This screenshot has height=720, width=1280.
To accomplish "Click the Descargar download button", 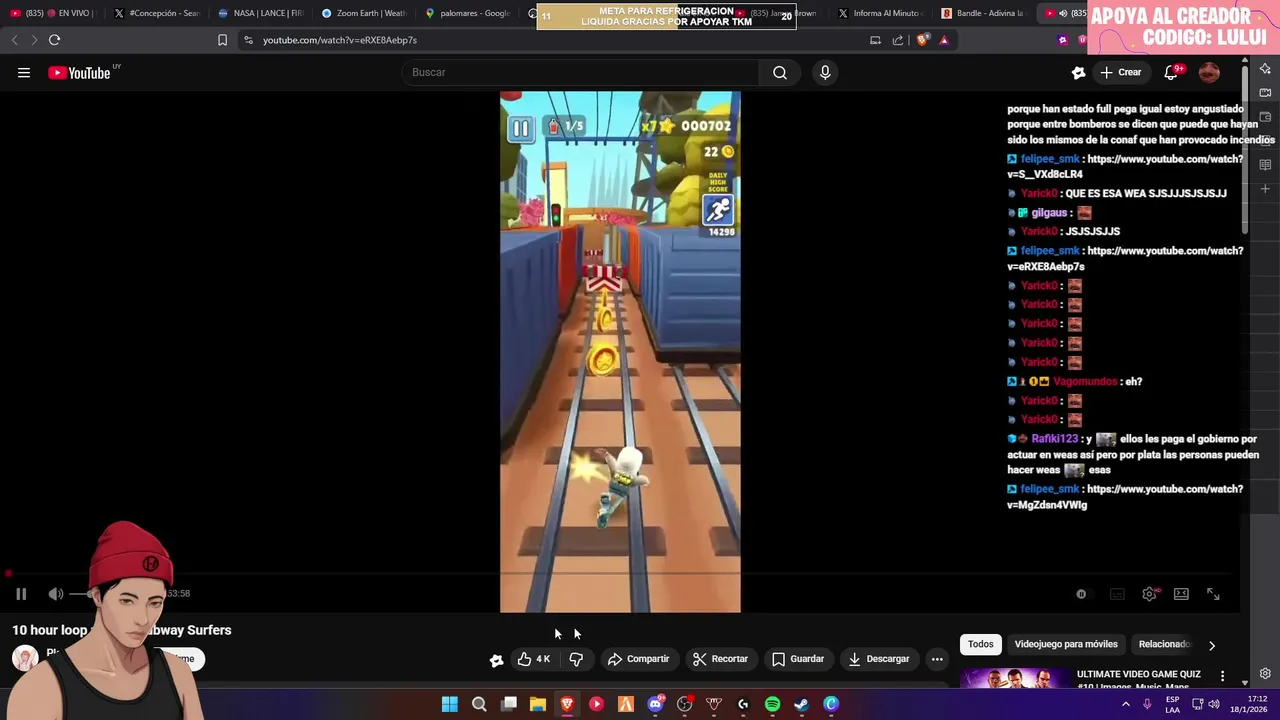I will pos(879,659).
